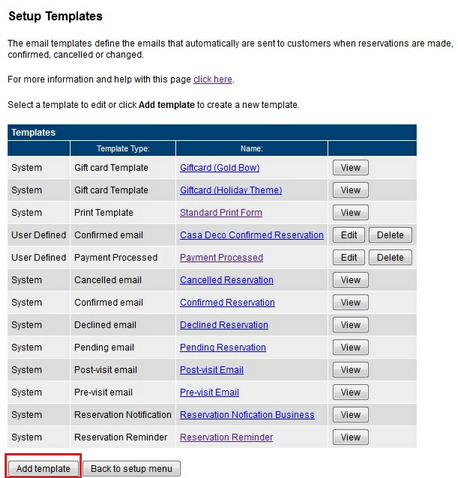Go back to setup menu
Viewport: 458px width, 478px height.
[x=131, y=468]
